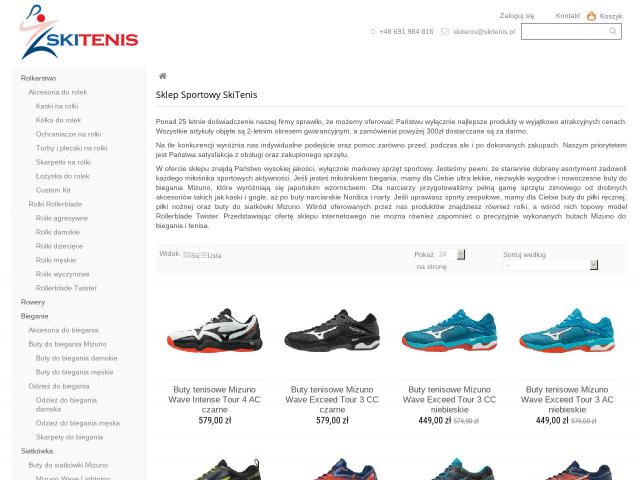Click the email envelope icon
This screenshot has width=640, height=480.
(445, 31)
